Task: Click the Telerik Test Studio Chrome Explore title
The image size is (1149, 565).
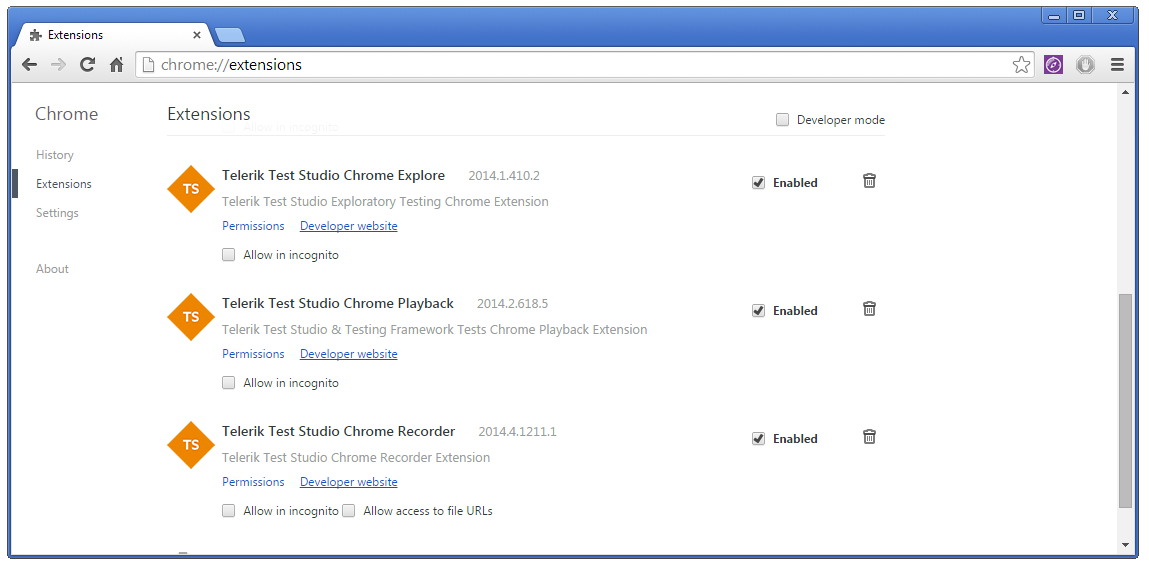Action: tap(333, 176)
